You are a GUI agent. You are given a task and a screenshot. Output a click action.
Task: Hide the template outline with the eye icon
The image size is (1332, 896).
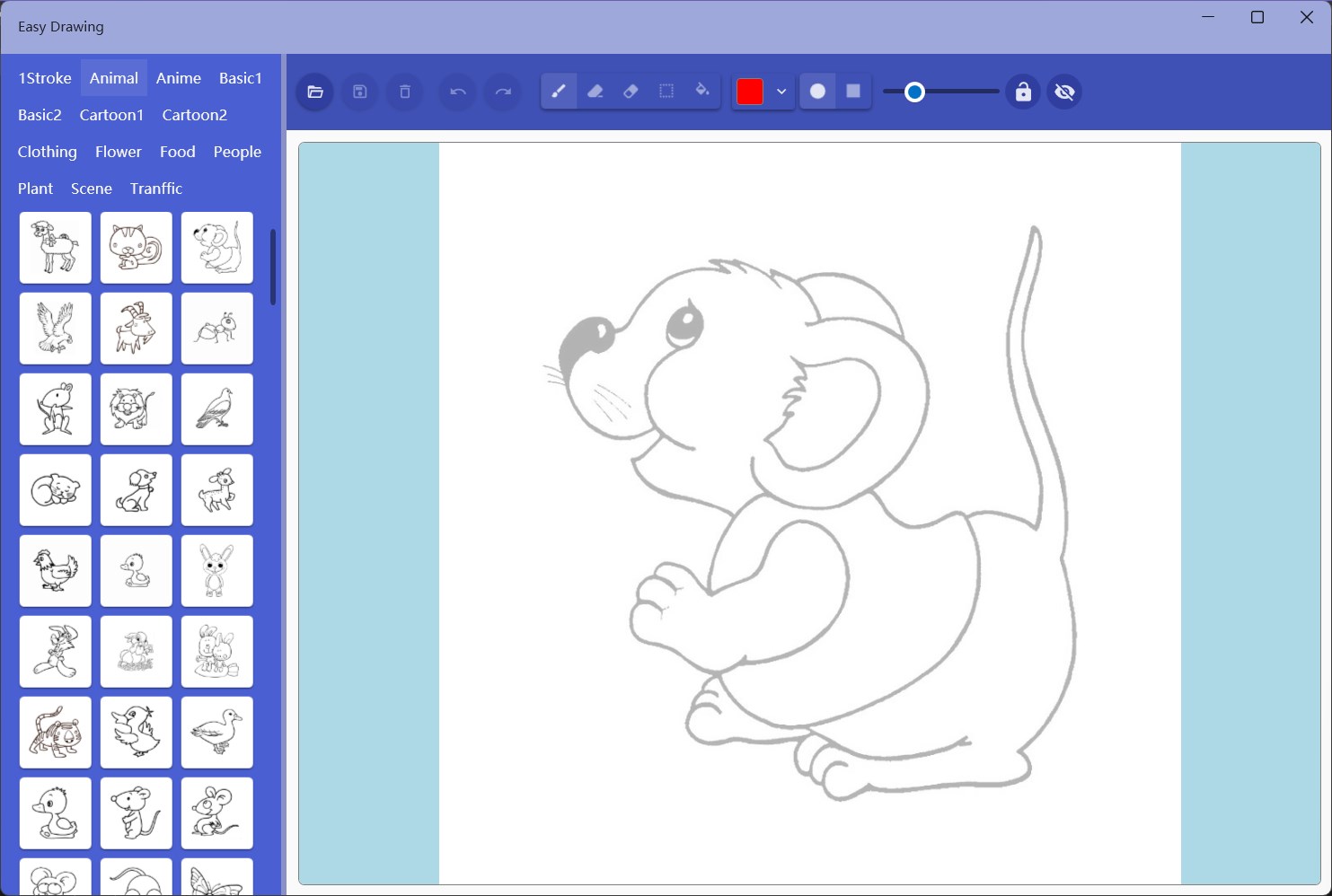1064,91
